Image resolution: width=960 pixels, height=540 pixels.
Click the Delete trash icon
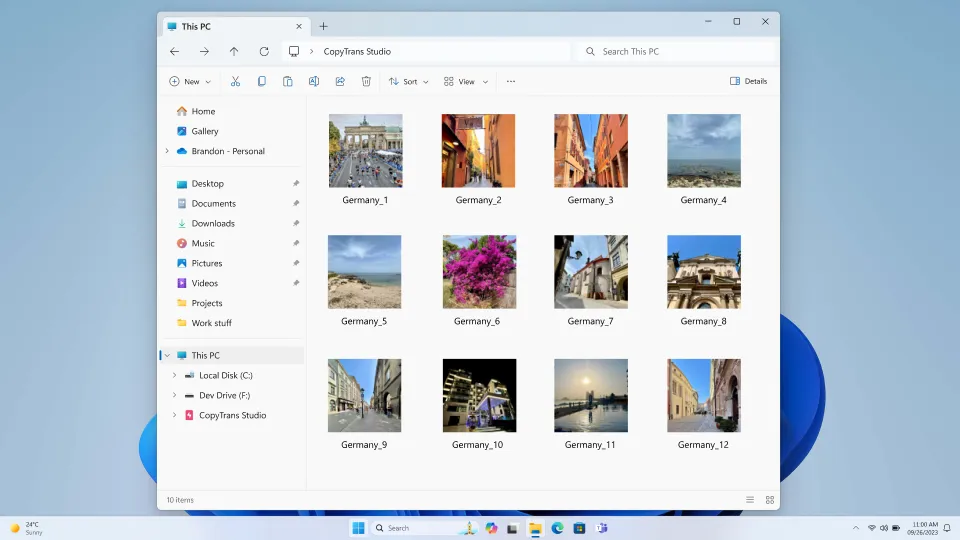pyautogui.click(x=366, y=81)
